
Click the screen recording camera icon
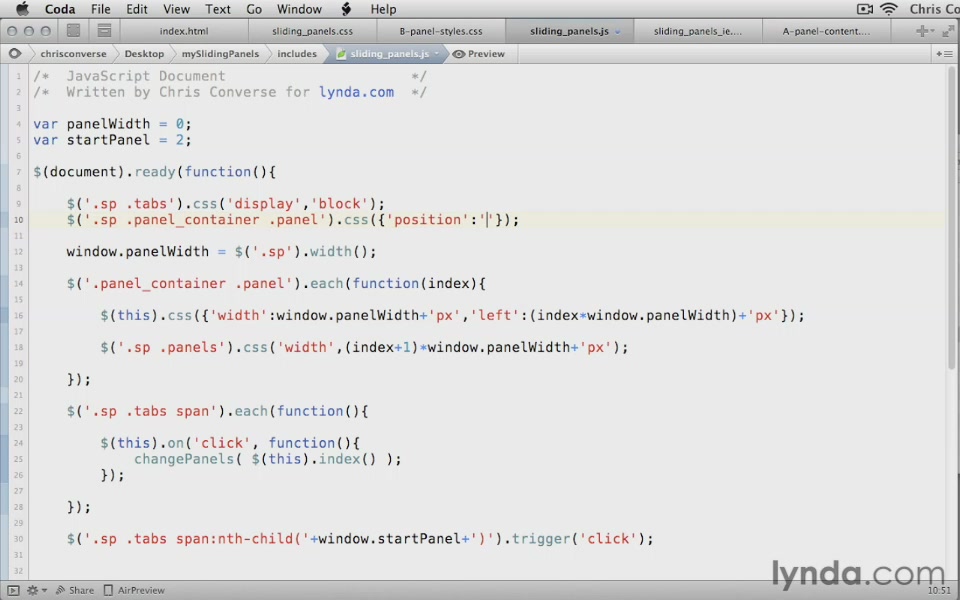coord(864,9)
